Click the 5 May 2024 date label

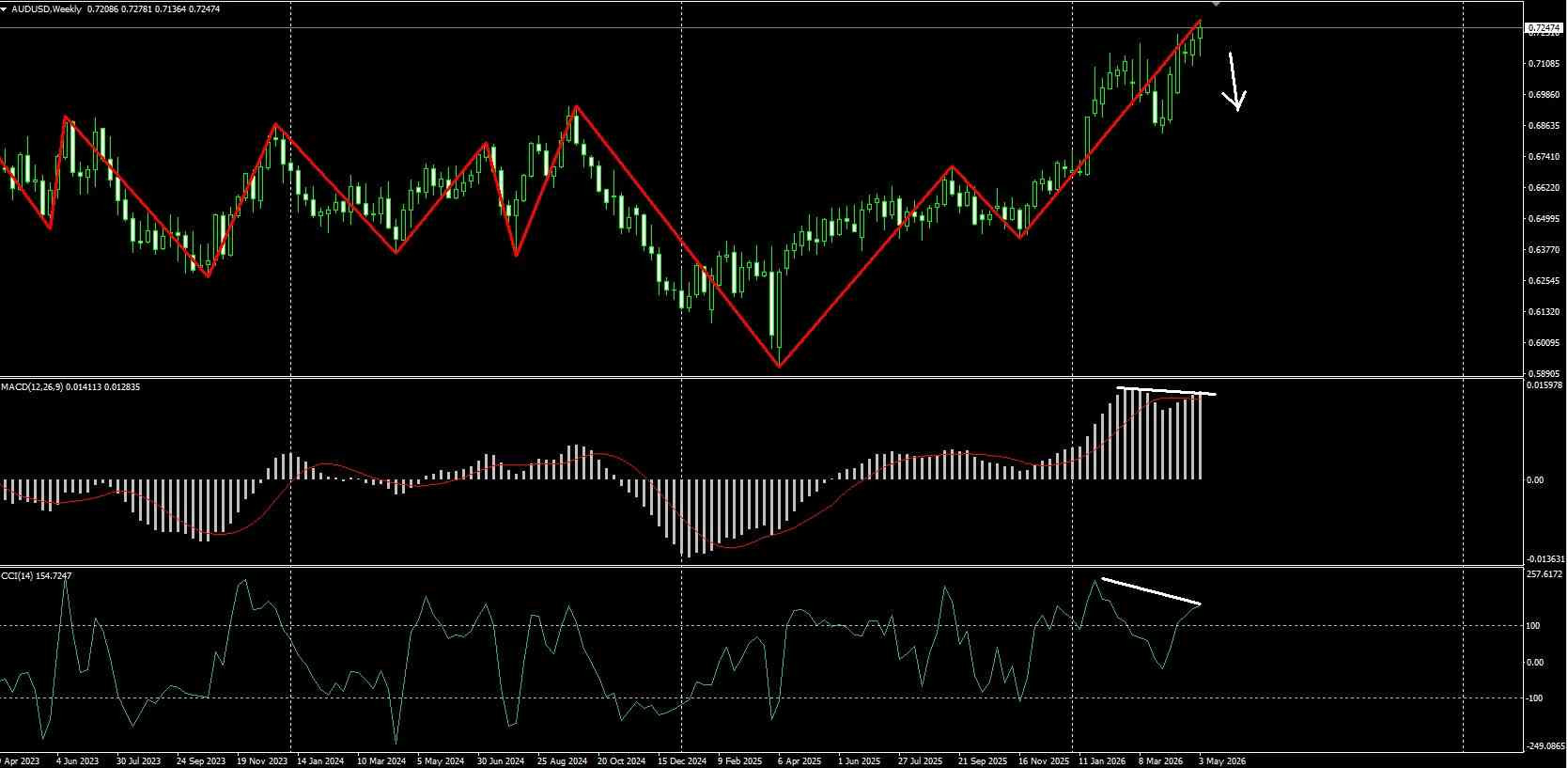coord(441,761)
